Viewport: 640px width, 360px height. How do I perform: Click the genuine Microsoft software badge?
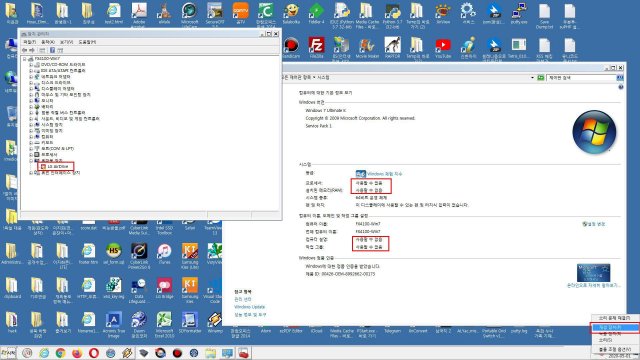click(593, 273)
